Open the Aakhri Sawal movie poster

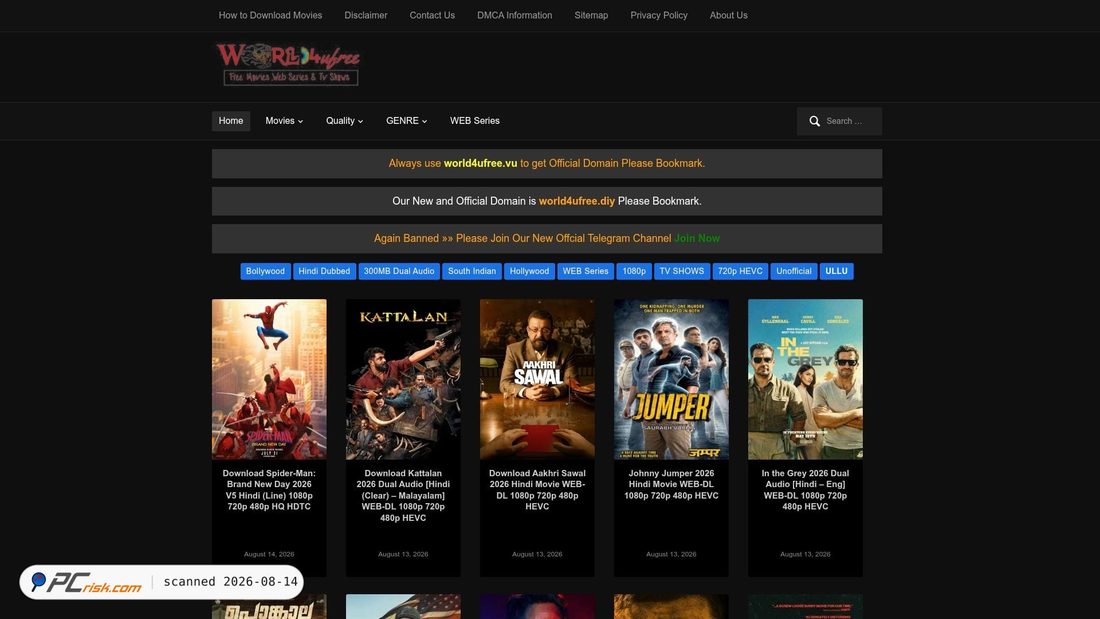coord(537,380)
